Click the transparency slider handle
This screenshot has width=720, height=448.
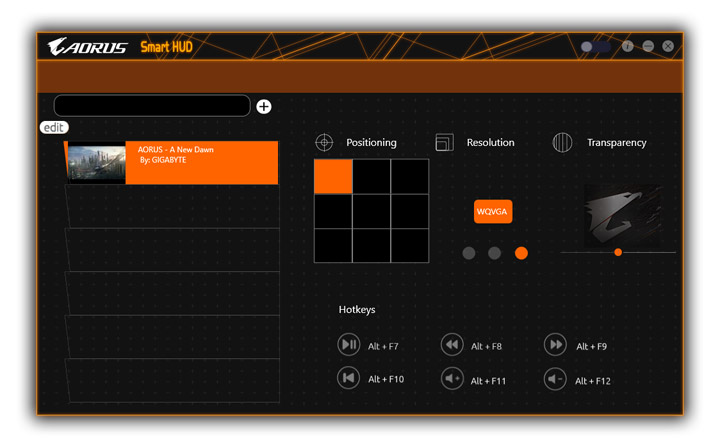tap(618, 252)
